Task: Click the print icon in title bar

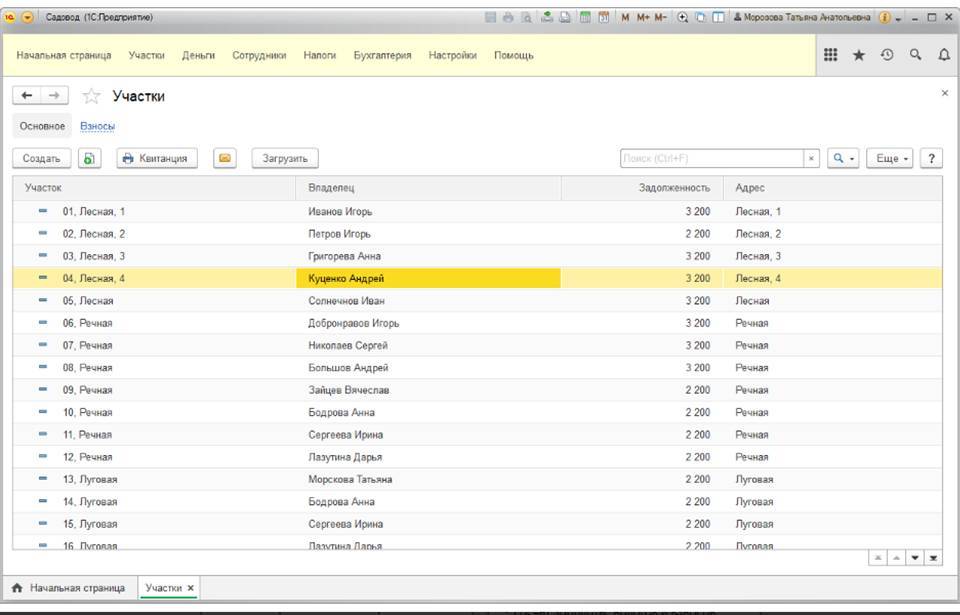Action: [x=508, y=18]
